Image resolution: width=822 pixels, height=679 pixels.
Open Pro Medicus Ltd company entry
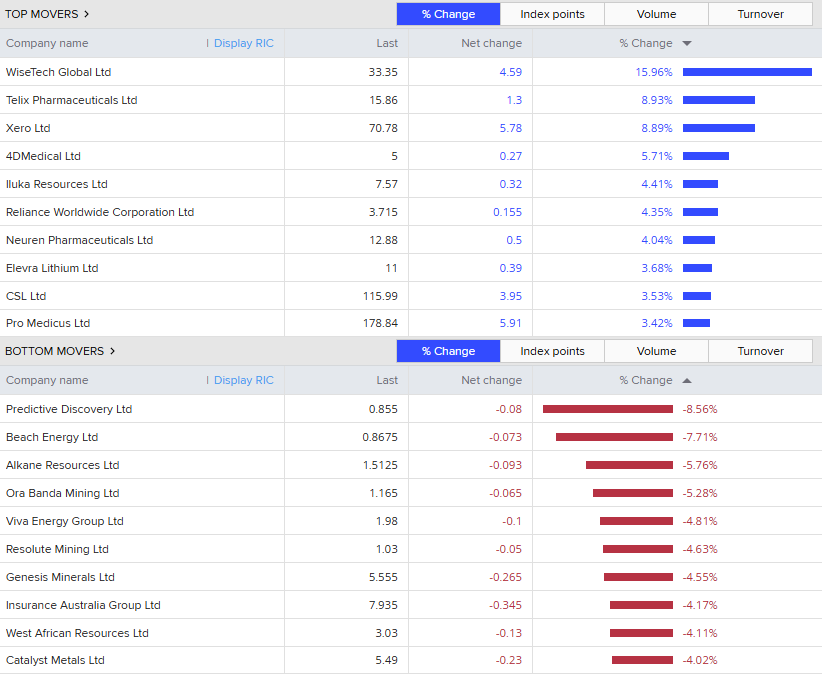point(48,323)
